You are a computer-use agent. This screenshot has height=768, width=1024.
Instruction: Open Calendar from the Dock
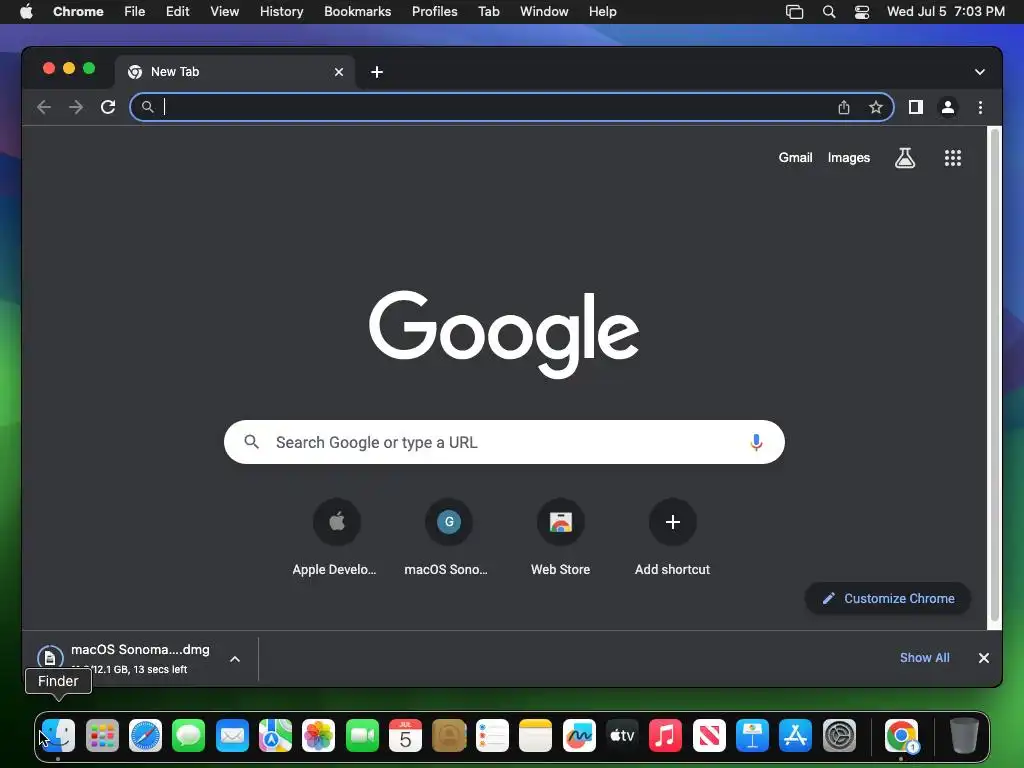click(406, 735)
